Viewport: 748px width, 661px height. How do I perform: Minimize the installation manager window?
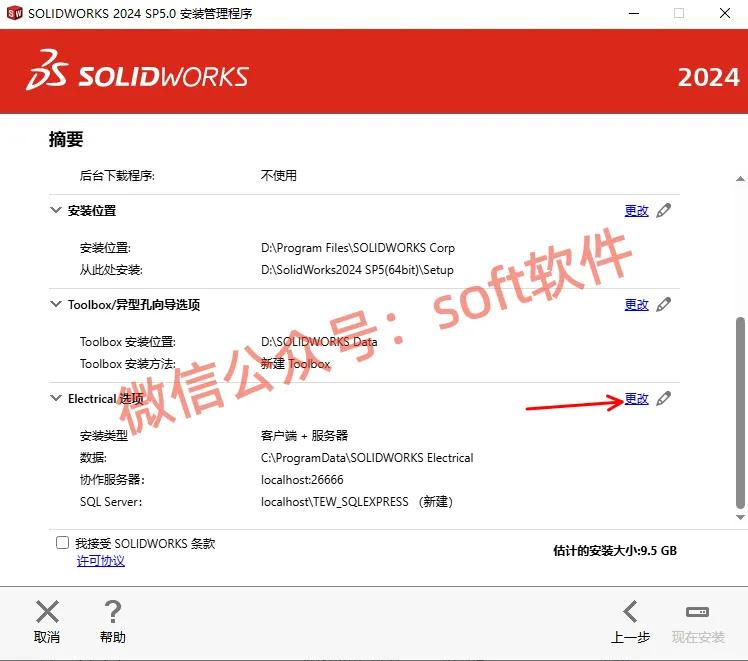pos(634,13)
